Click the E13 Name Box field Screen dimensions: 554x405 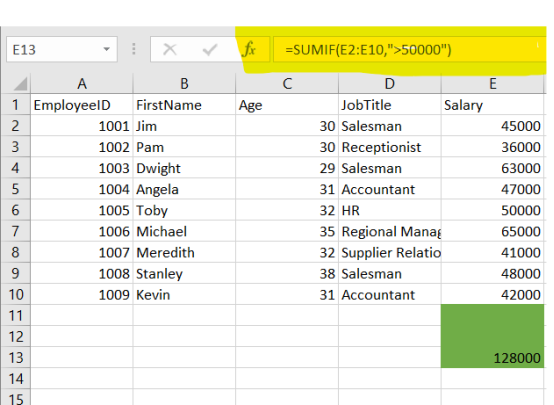[61, 49]
